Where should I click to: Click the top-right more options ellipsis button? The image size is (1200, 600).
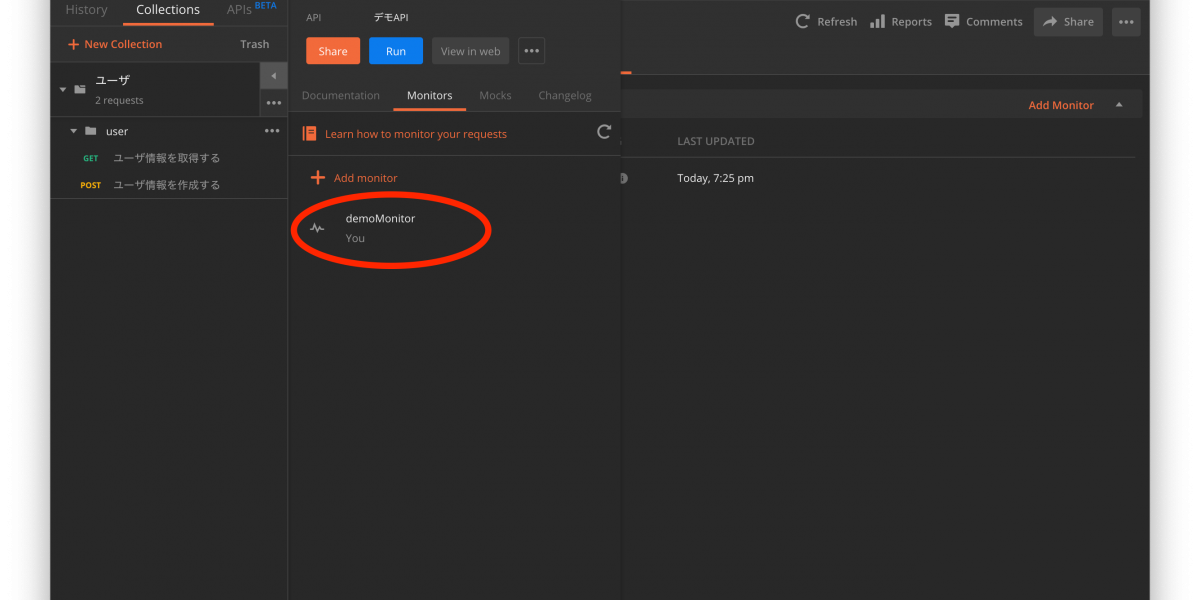[x=1125, y=22]
